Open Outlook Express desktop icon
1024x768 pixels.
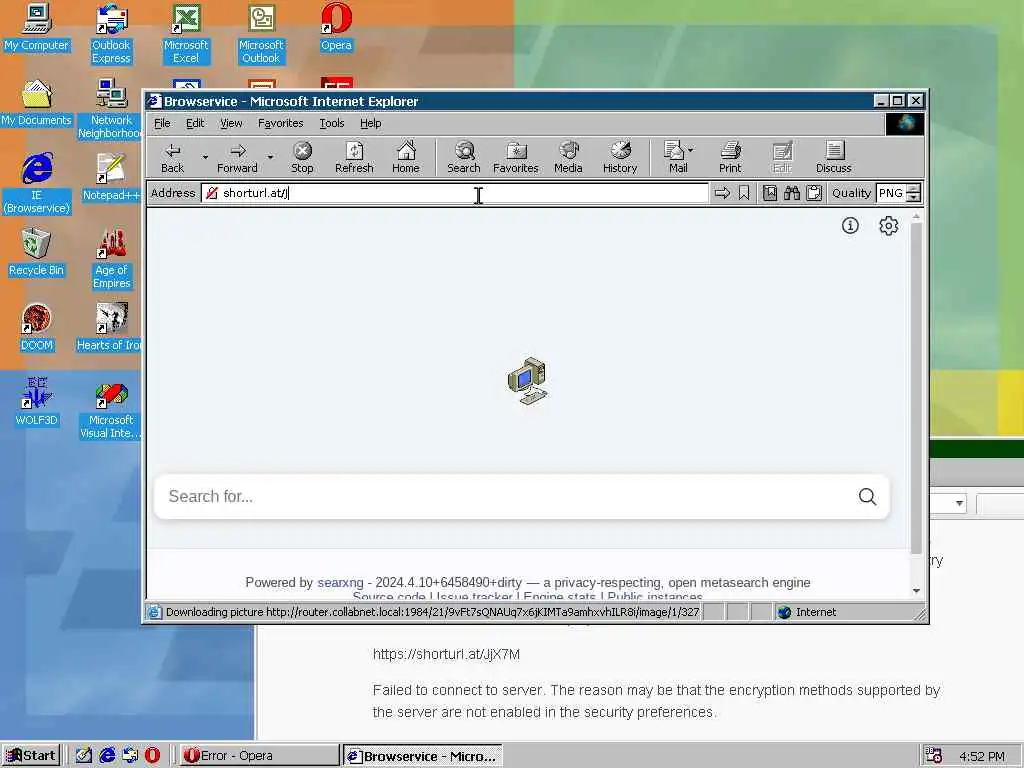pyautogui.click(x=112, y=34)
